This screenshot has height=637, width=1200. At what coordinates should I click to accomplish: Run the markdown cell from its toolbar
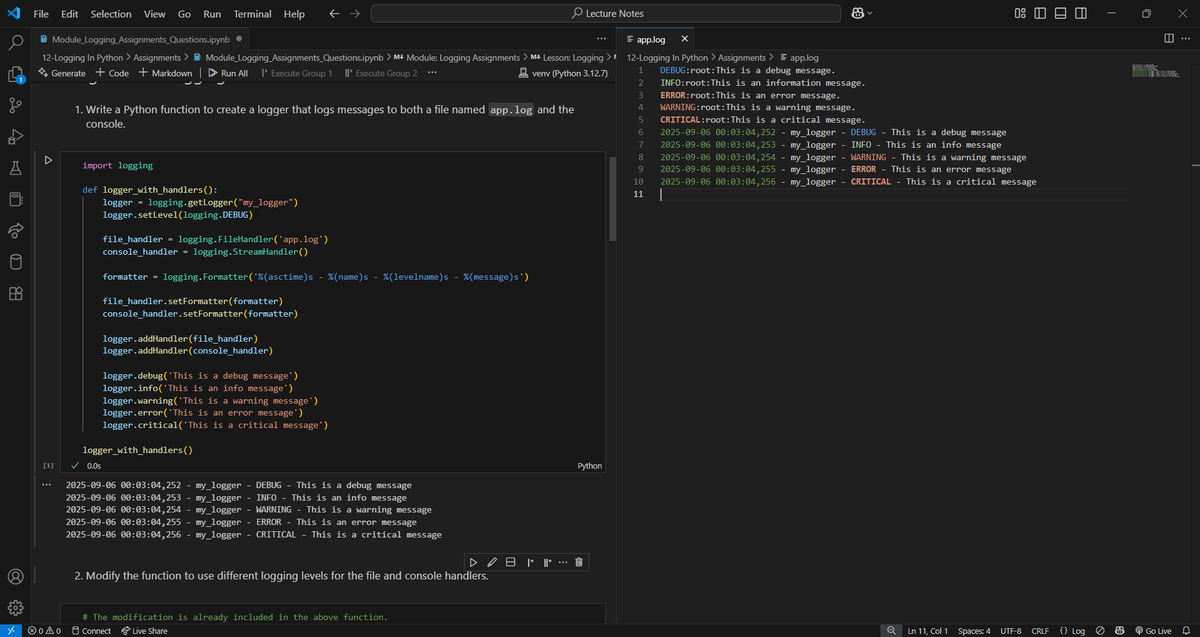[474, 563]
